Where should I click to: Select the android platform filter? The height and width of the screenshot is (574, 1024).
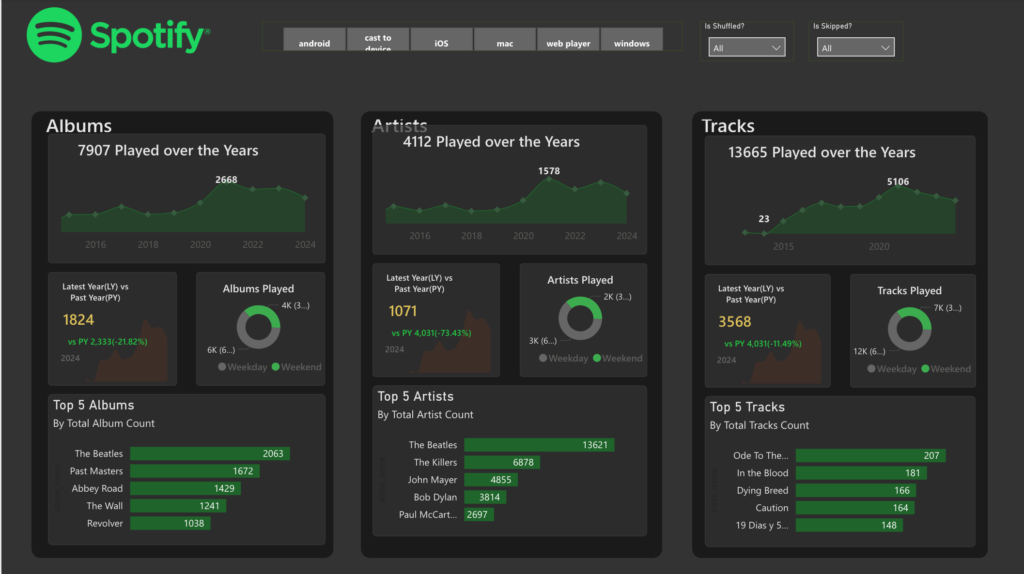314,42
